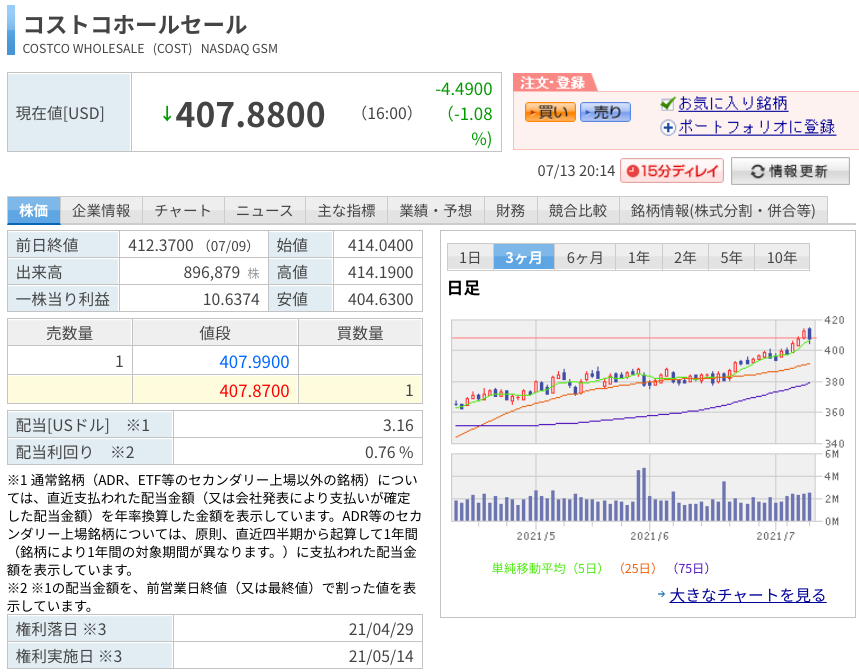Click the 注文・登録 panel header

pos(553,83)
